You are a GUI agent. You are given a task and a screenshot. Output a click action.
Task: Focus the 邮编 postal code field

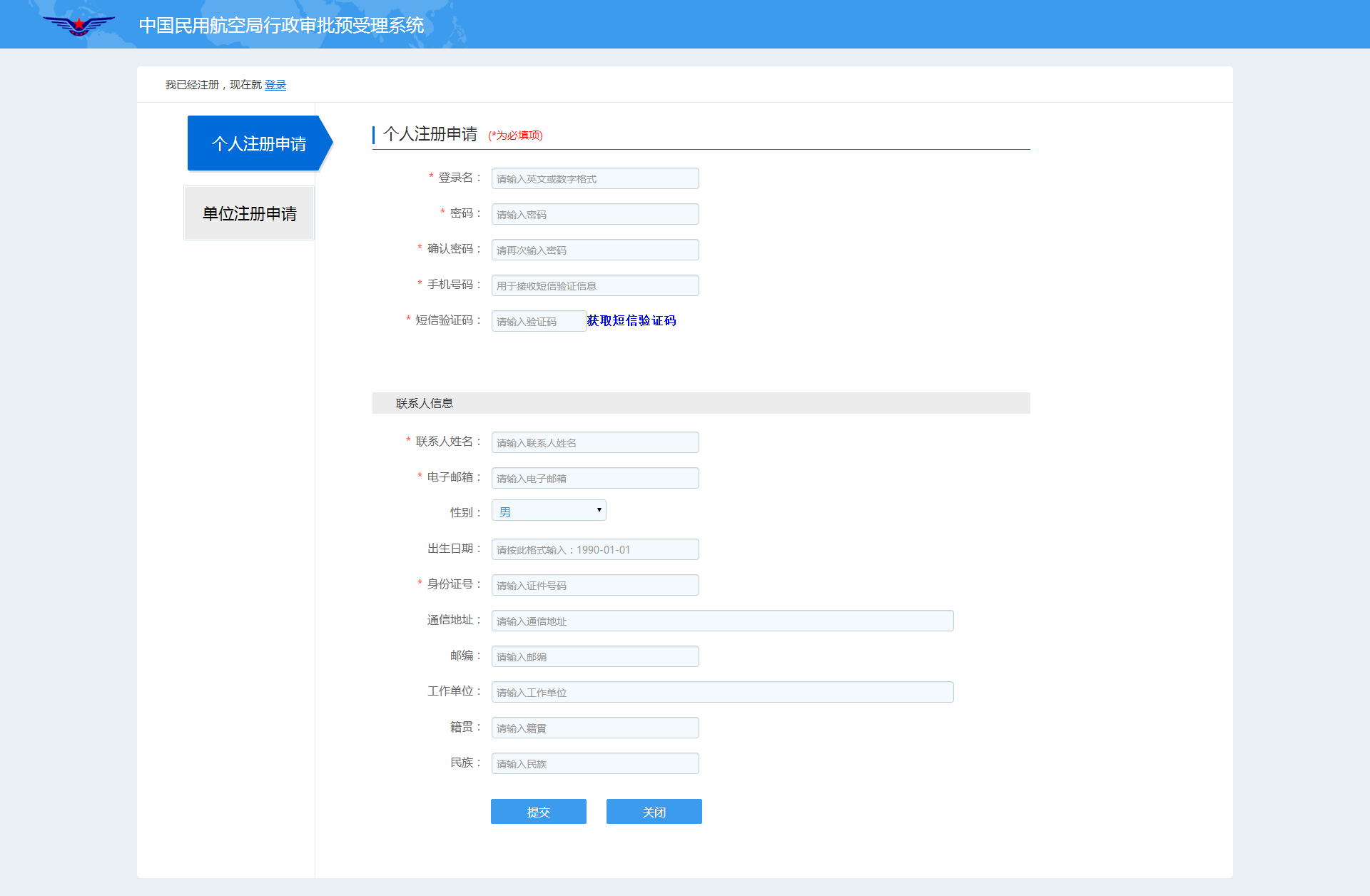(x=595, y=656)
